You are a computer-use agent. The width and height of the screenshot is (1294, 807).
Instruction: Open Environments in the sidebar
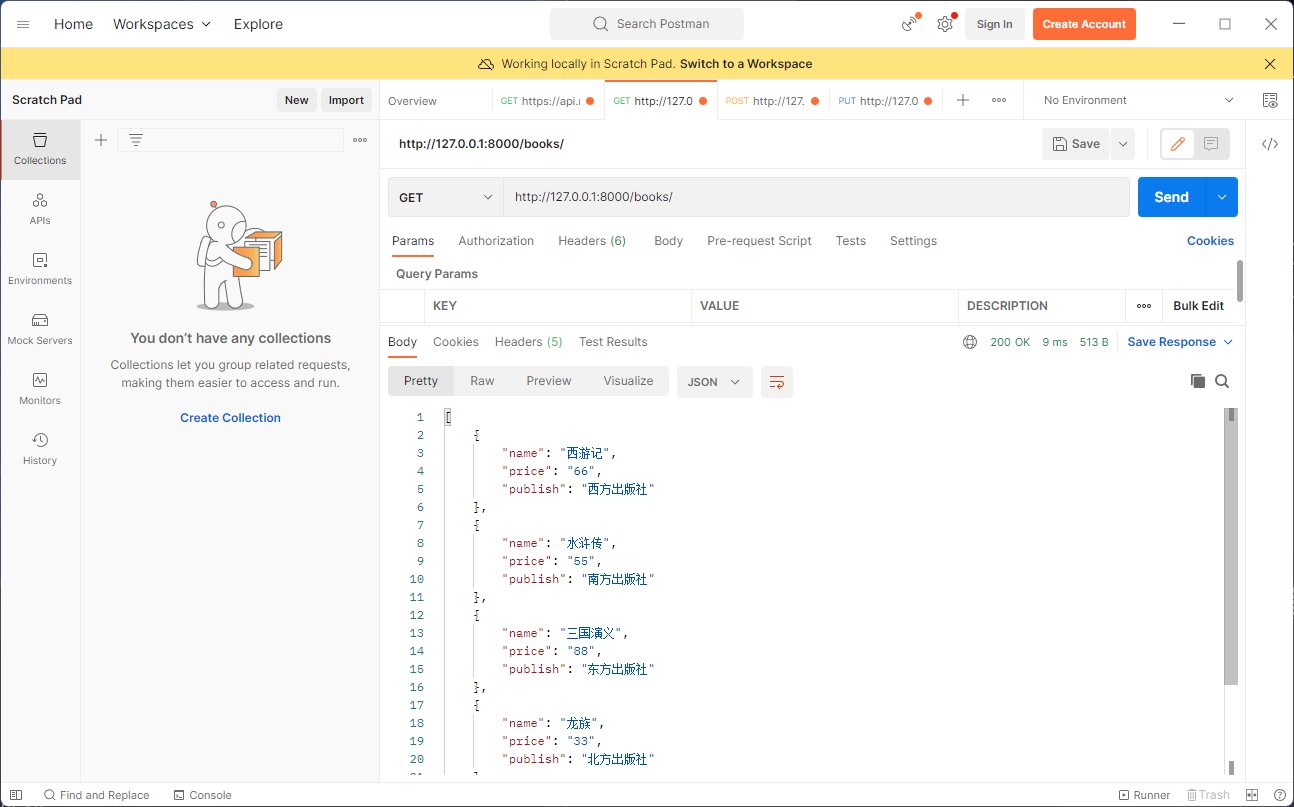pyautogui.click(x=40, y=269)
